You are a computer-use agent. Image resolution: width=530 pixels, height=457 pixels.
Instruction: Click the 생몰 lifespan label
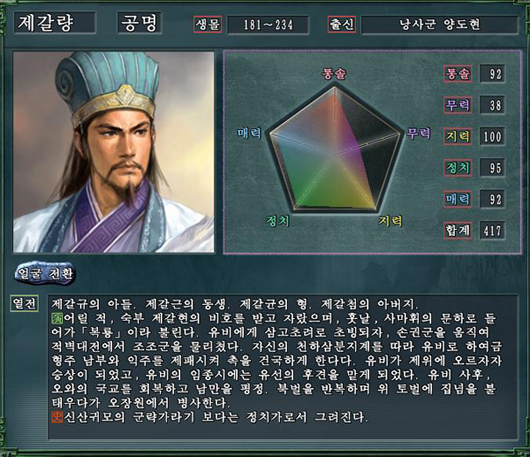tap(208, 24)
